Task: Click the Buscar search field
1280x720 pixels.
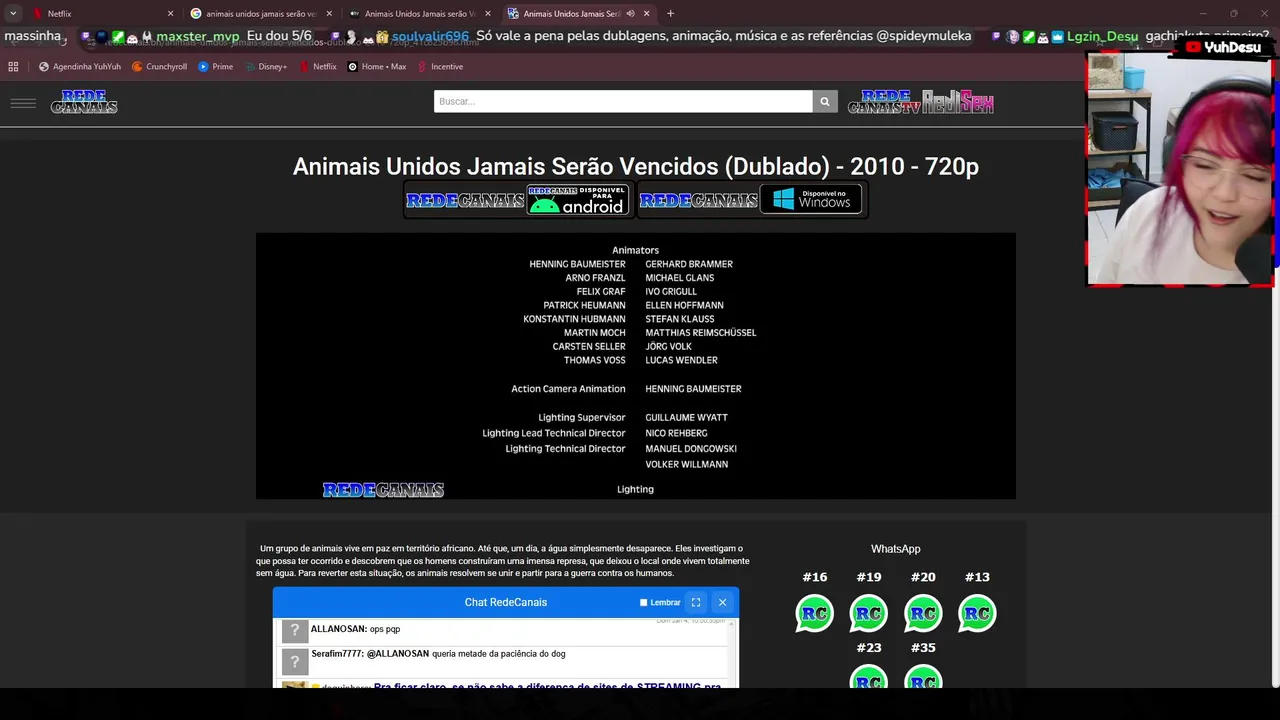Action: (x=623, y=101)
